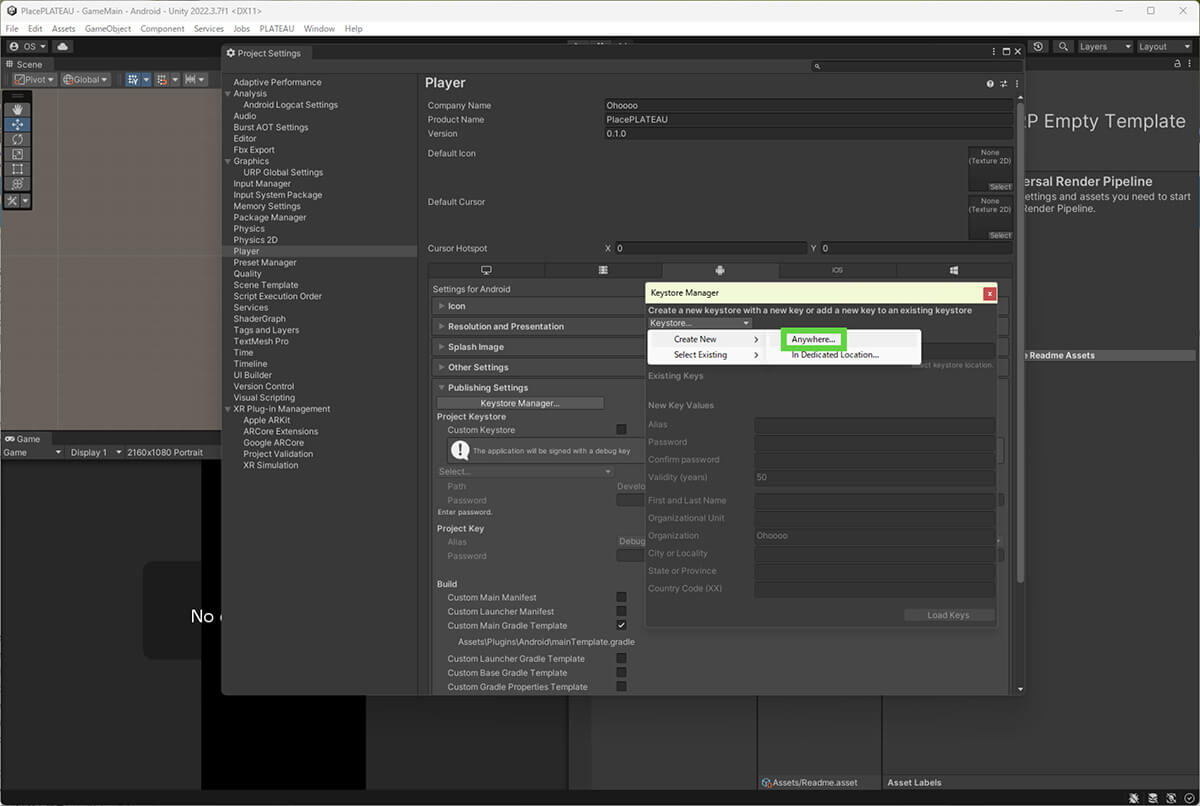This screenshot has height=806, width=1200.
Task: Open the Assets menu
Action: pyautogui.click(x=63, y=29)
